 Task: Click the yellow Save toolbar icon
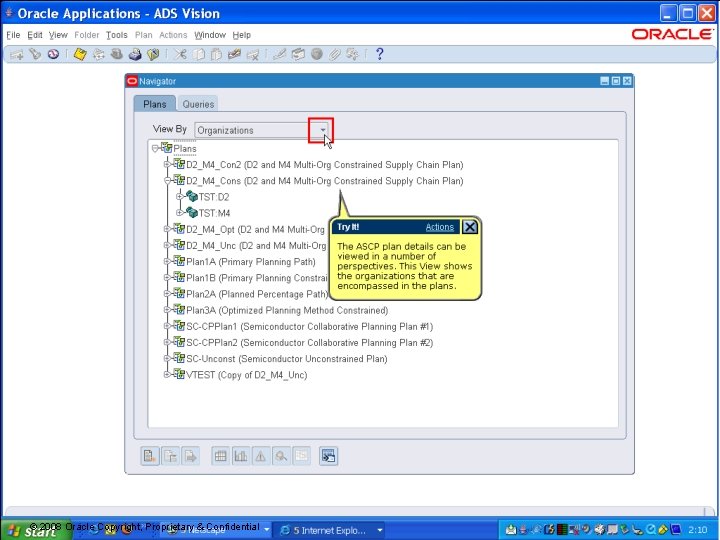[x=80, y=55]
